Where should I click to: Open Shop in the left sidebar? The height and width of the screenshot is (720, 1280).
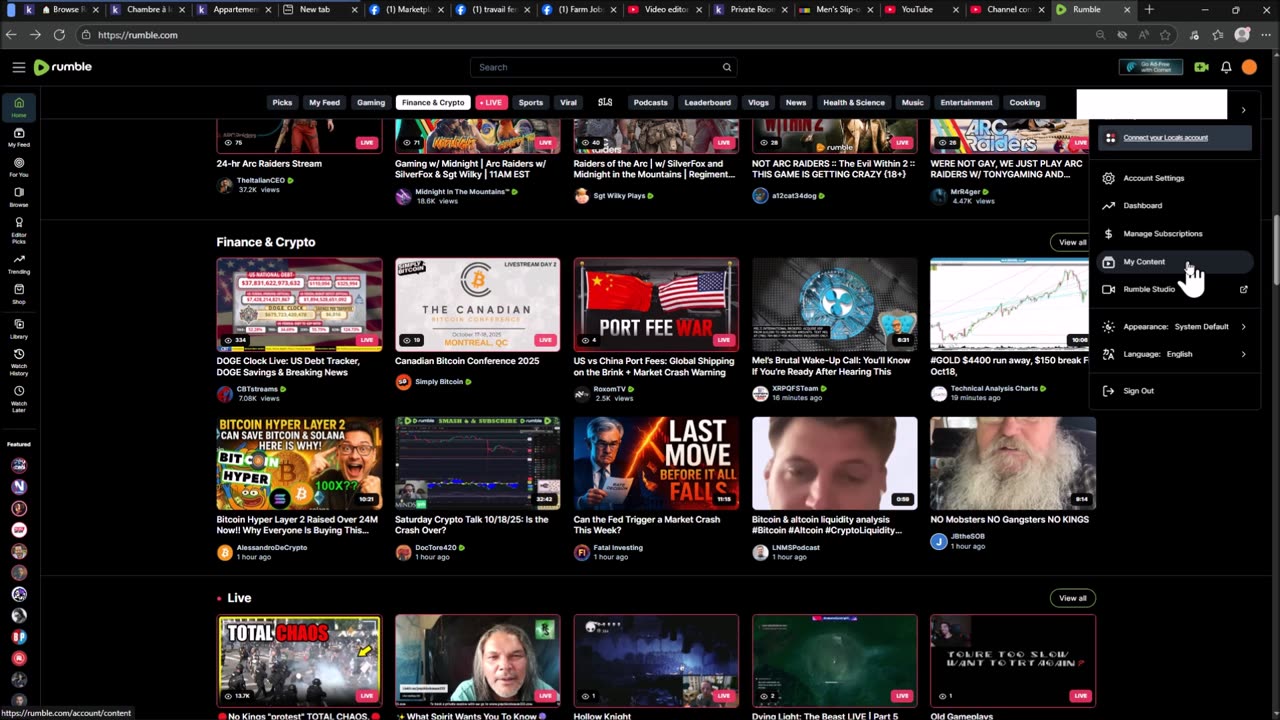[x=18, y=294]
